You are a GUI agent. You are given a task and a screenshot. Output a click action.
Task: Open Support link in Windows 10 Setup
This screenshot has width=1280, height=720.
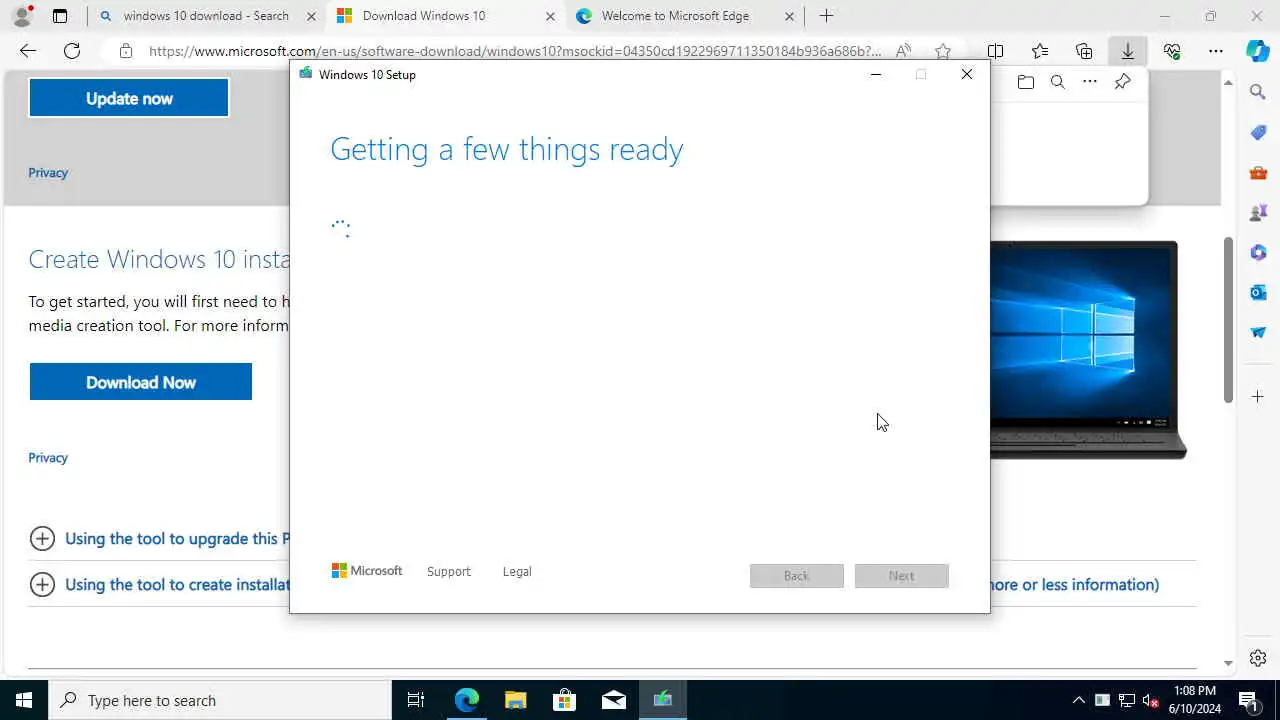[448, 572]
